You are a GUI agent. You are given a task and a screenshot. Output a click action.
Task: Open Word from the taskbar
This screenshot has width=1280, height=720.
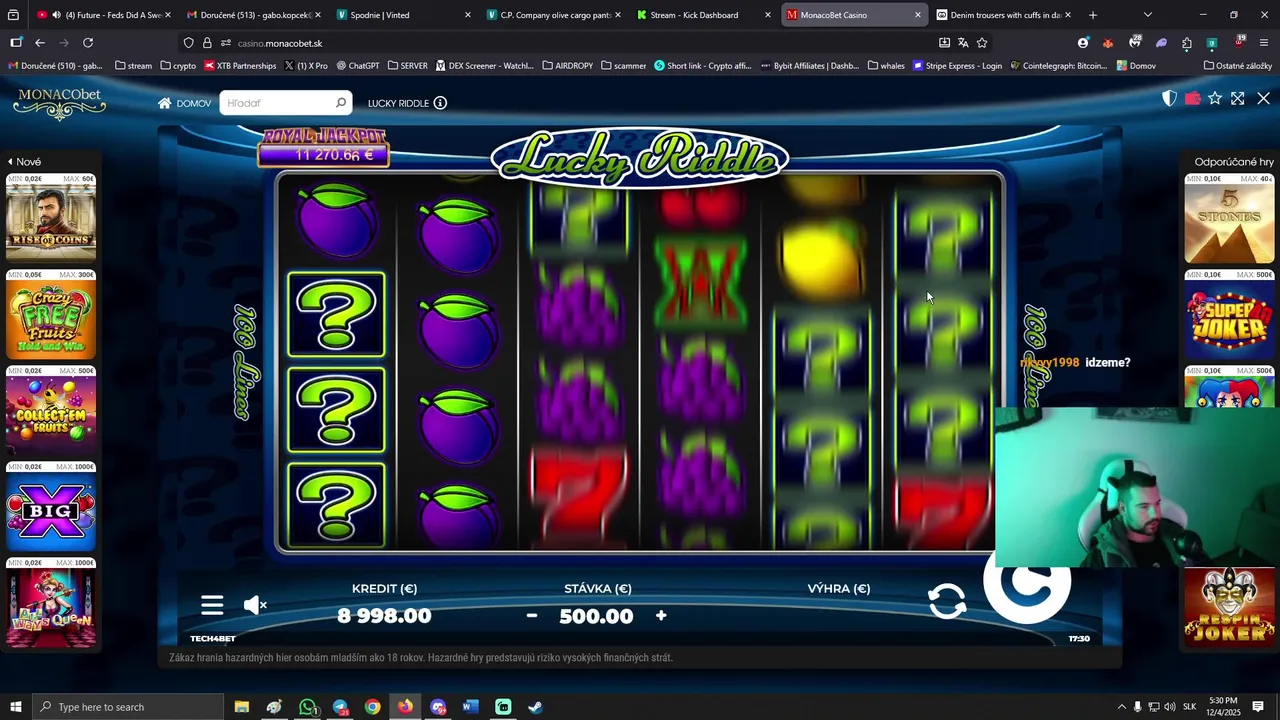coord(470,707)
